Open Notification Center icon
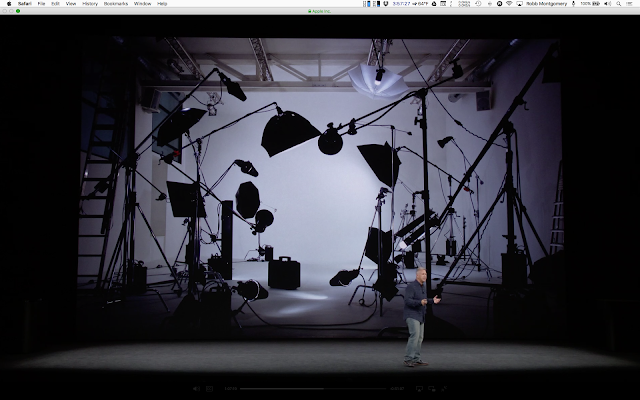This screenshot has height=400, width=640. click(629, 4)
